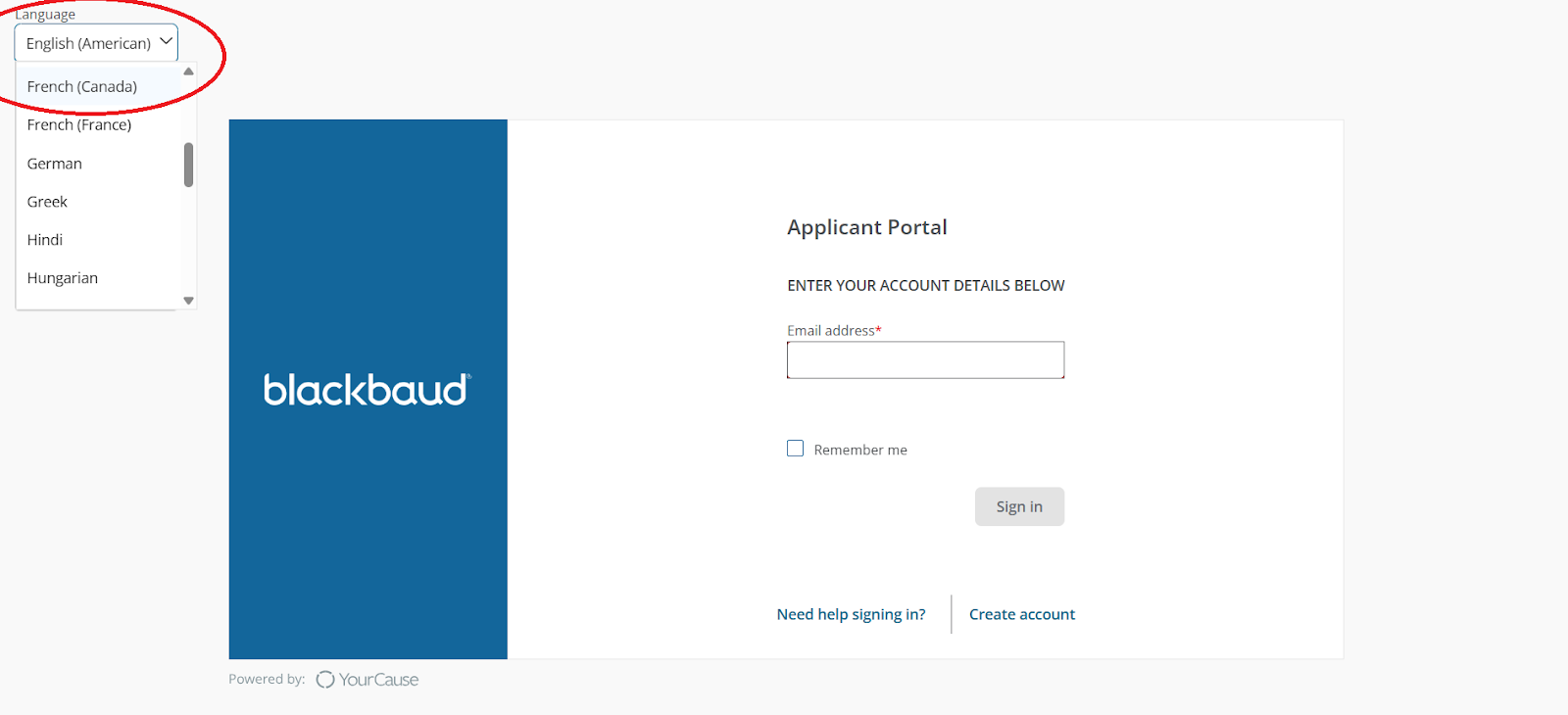The image size is (1568, 715).
Task: Click the Applicant Portal heading
Action: coord(866,227)
